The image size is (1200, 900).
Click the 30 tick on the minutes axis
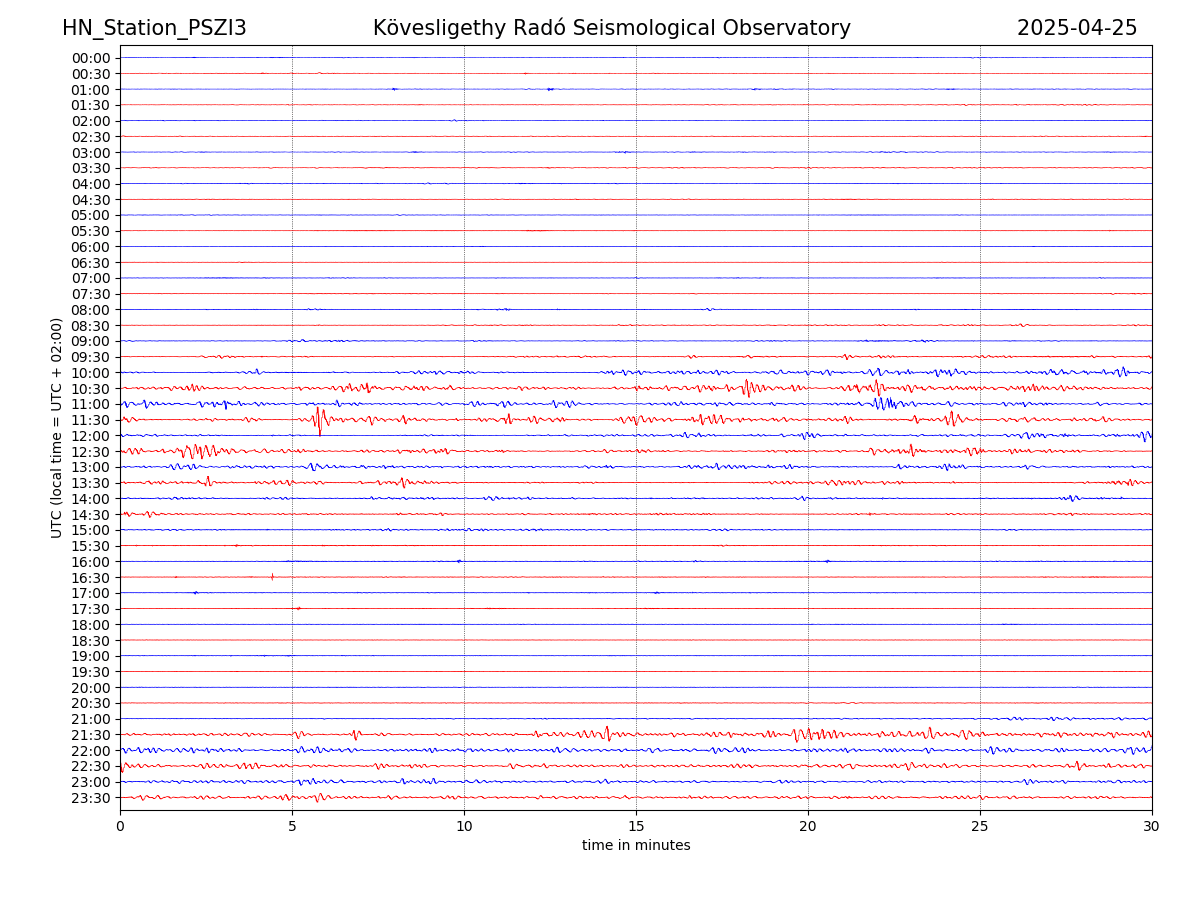coord(1152,826)
